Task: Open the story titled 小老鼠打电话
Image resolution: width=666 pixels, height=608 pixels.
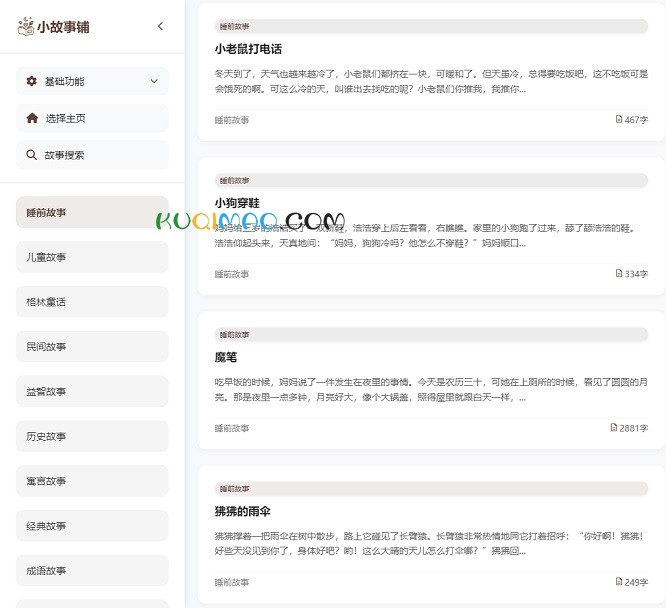Action: tap(248, 49)
